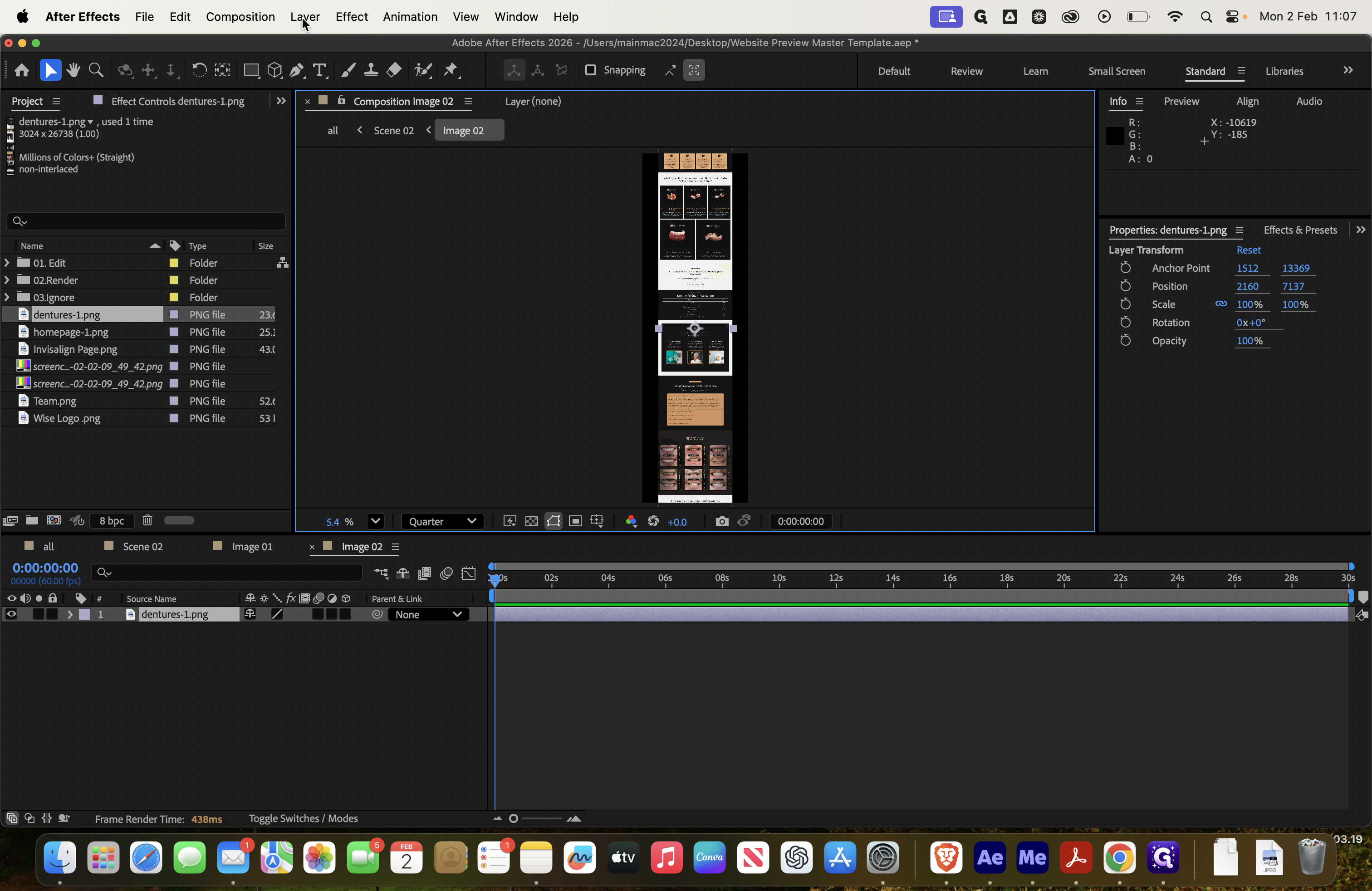Toggle Snapping on
This screenshot has width=1372, height=891.
coord(591,70)
